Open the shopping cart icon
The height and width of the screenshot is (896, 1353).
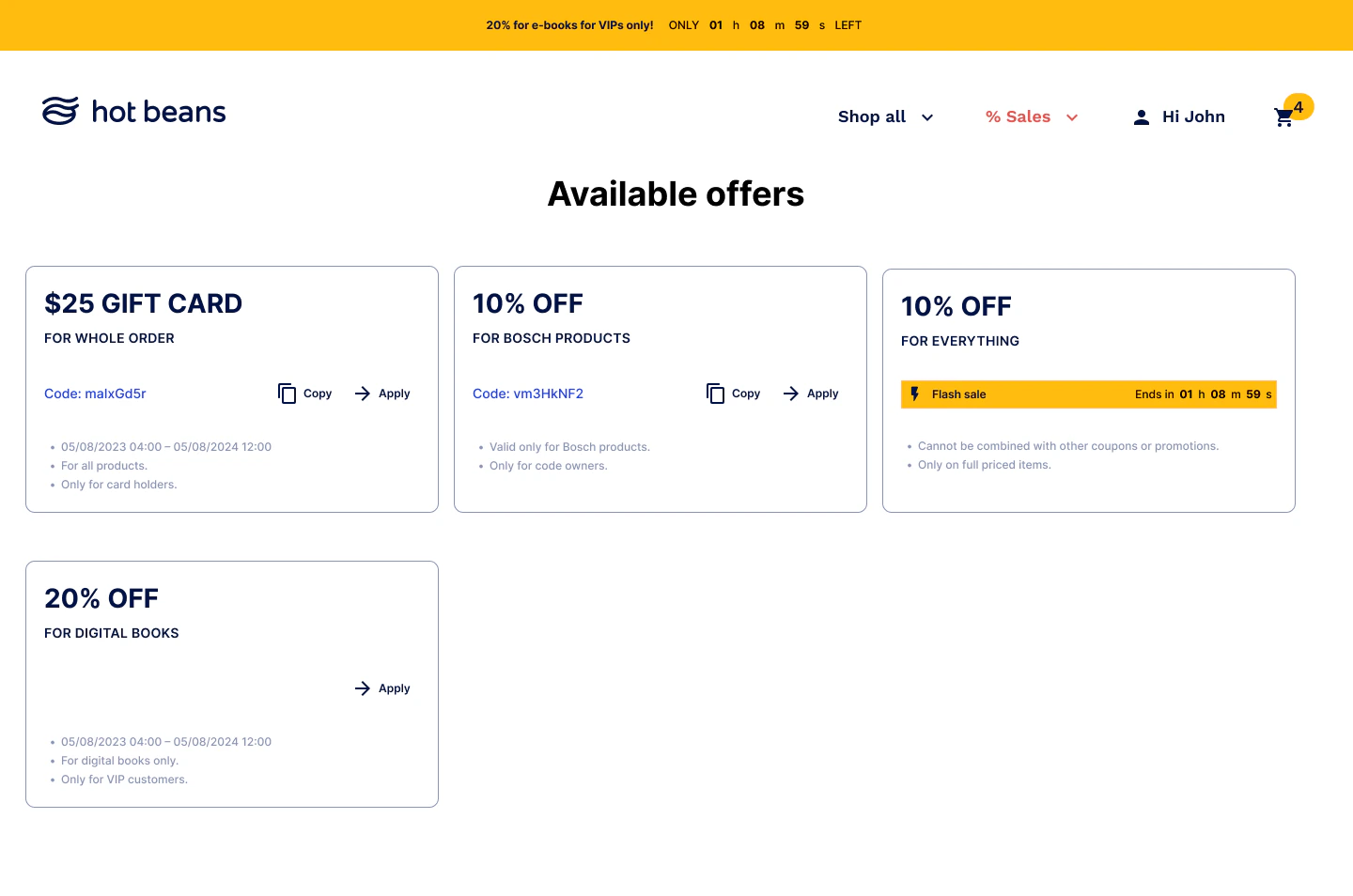1283,116
